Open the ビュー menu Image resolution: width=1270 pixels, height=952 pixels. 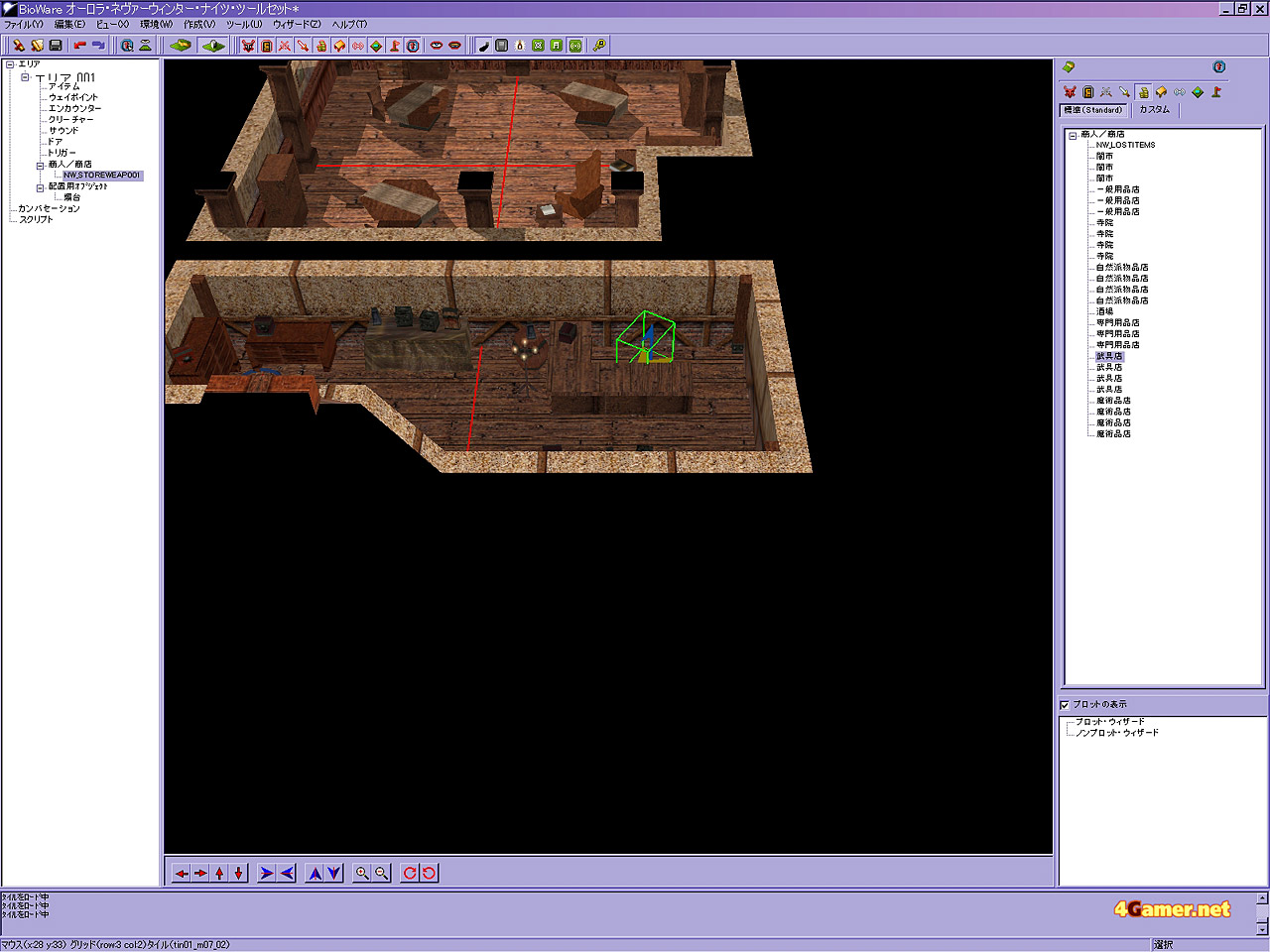click(x=112, y=24)
